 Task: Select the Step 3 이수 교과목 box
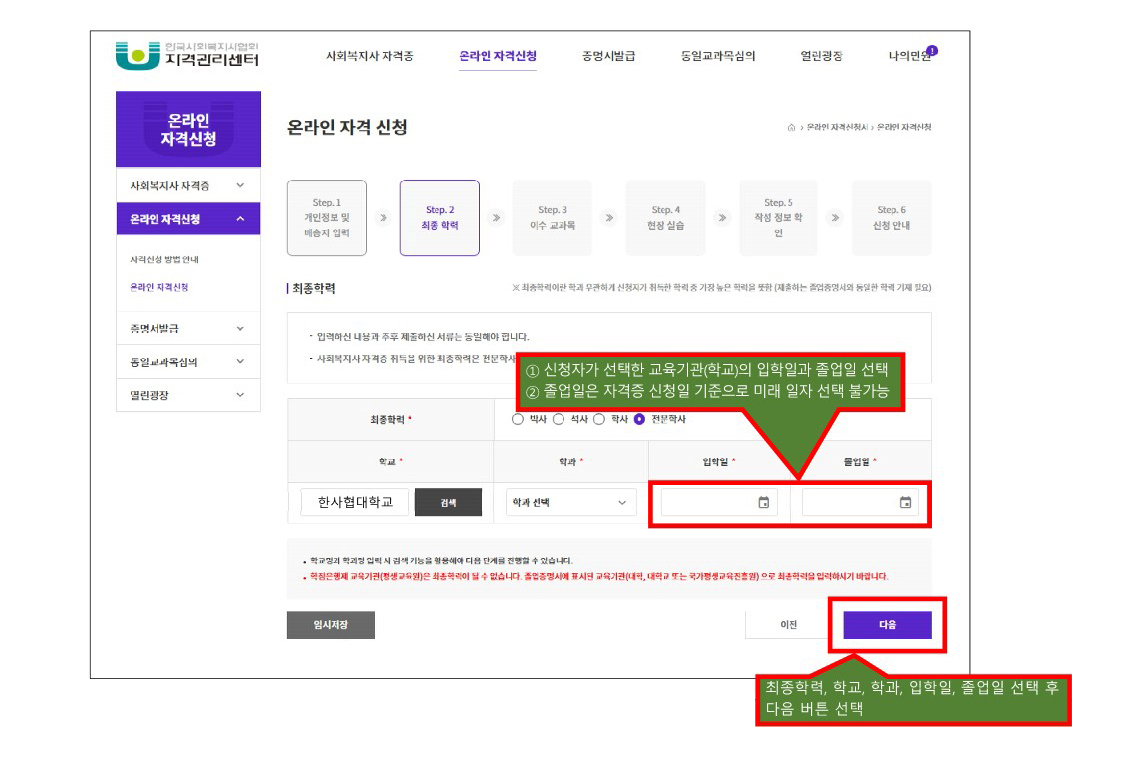click(x=552, y=218)
